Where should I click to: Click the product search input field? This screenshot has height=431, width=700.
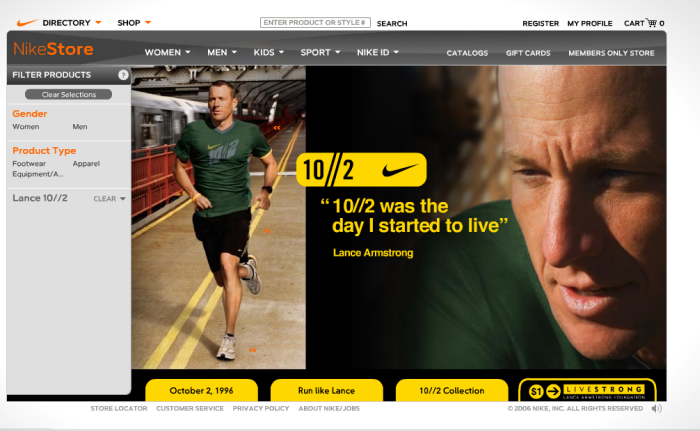pyautogui.click(x=315, y=22)
